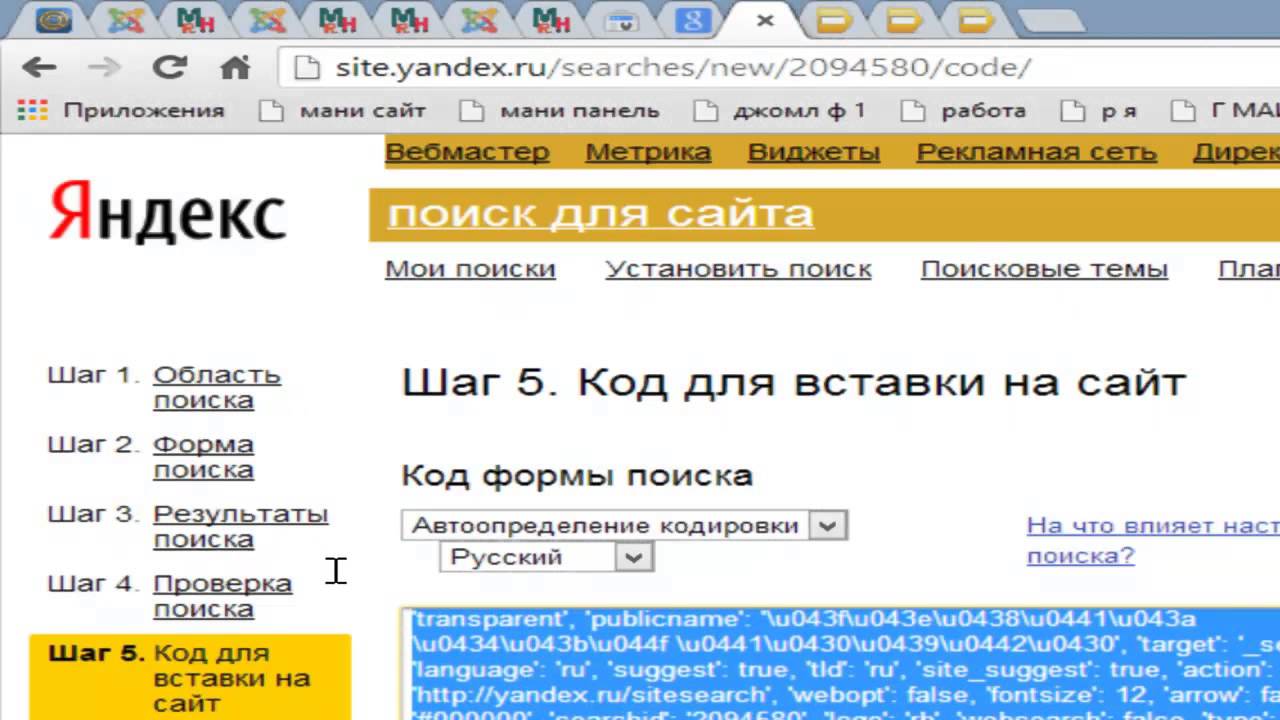Go to step 2 Форма поиска
This screenshot has width=1280, height=720.
coord(203,456)
